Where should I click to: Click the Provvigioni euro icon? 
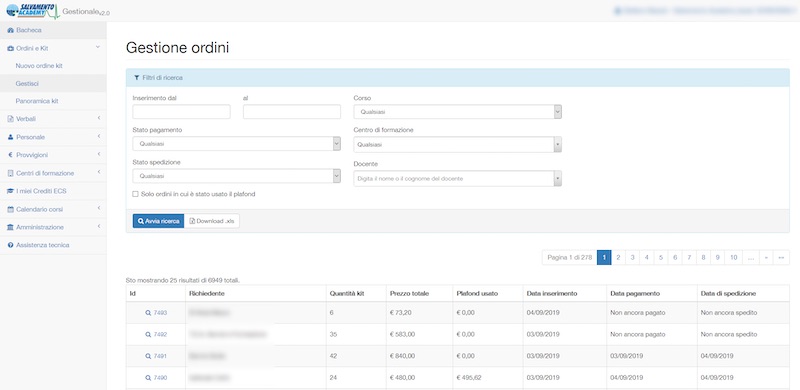11,155
